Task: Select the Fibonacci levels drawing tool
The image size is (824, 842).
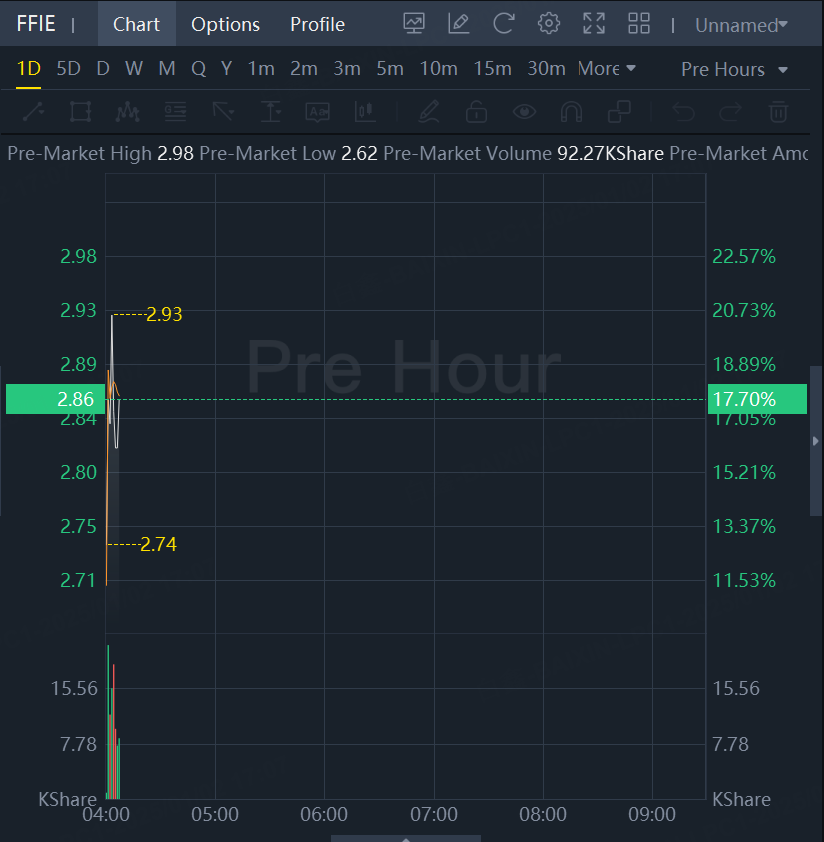Action: point(175,112)
